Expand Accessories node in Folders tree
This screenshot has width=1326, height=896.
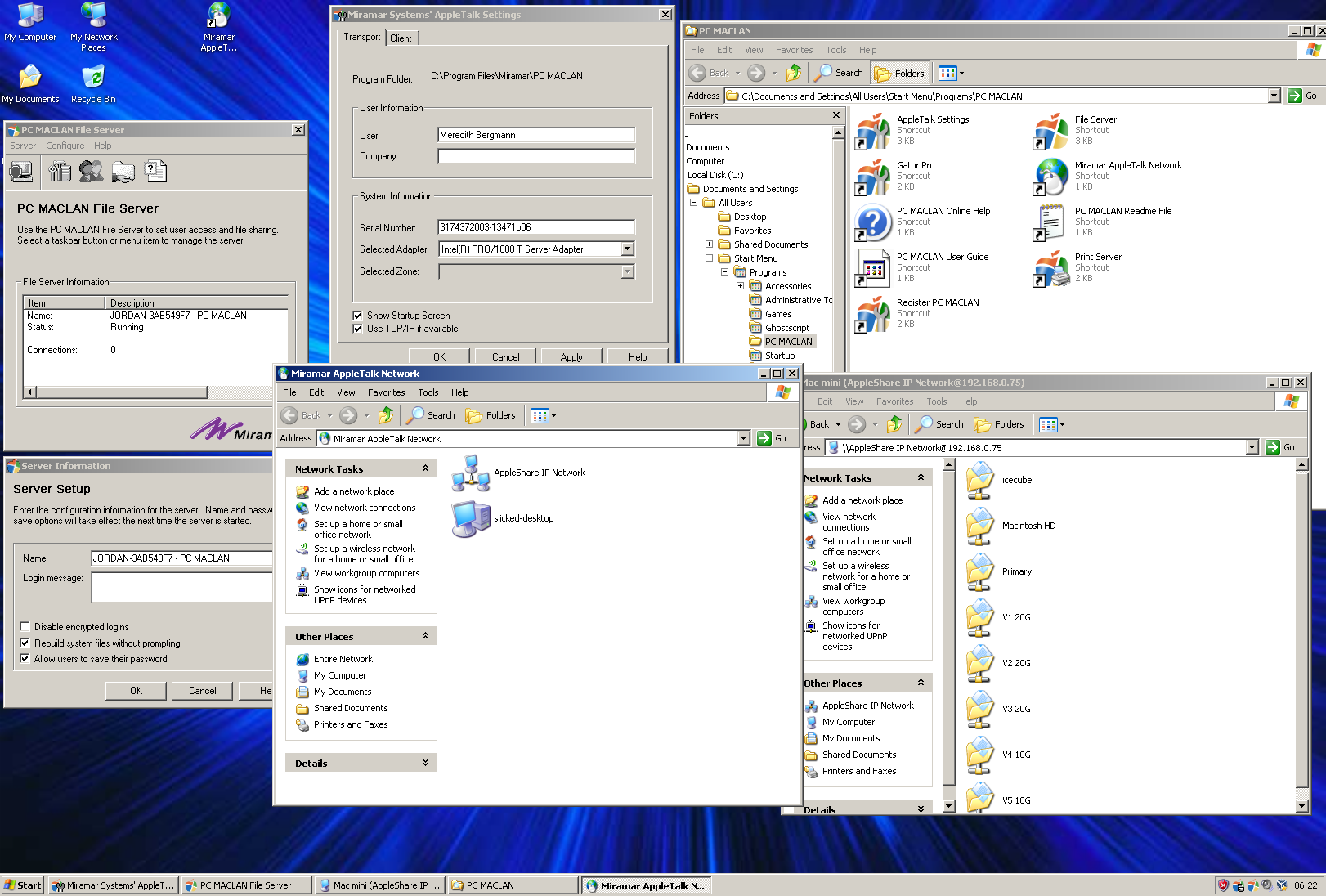[740, 285]
